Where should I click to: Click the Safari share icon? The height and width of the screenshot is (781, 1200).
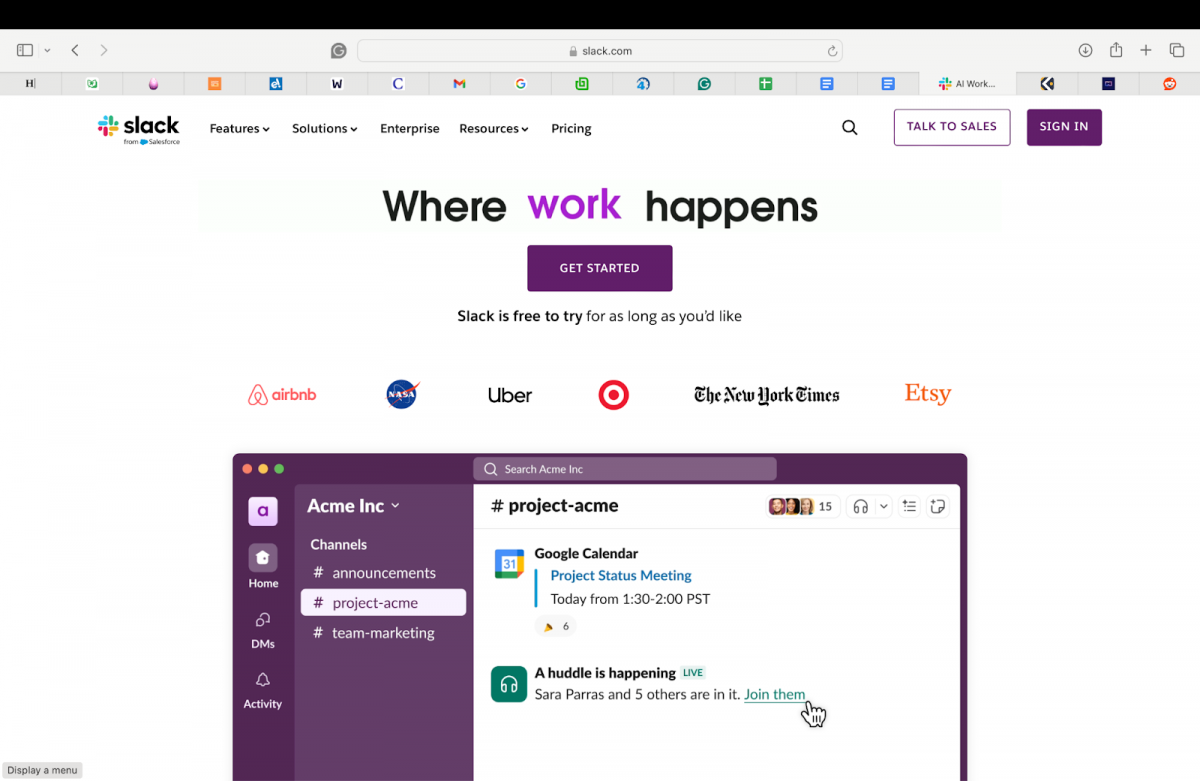point(1116,50)
